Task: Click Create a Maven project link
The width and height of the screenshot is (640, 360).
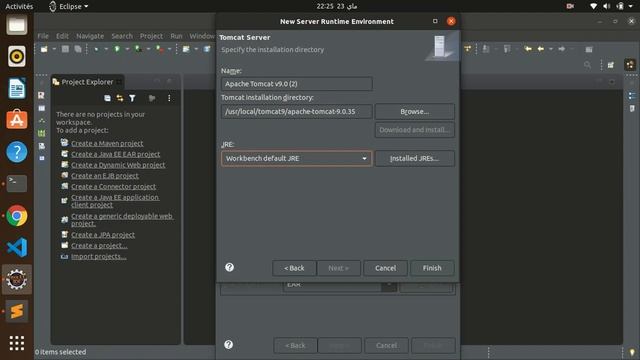Action: coord(107,143)
